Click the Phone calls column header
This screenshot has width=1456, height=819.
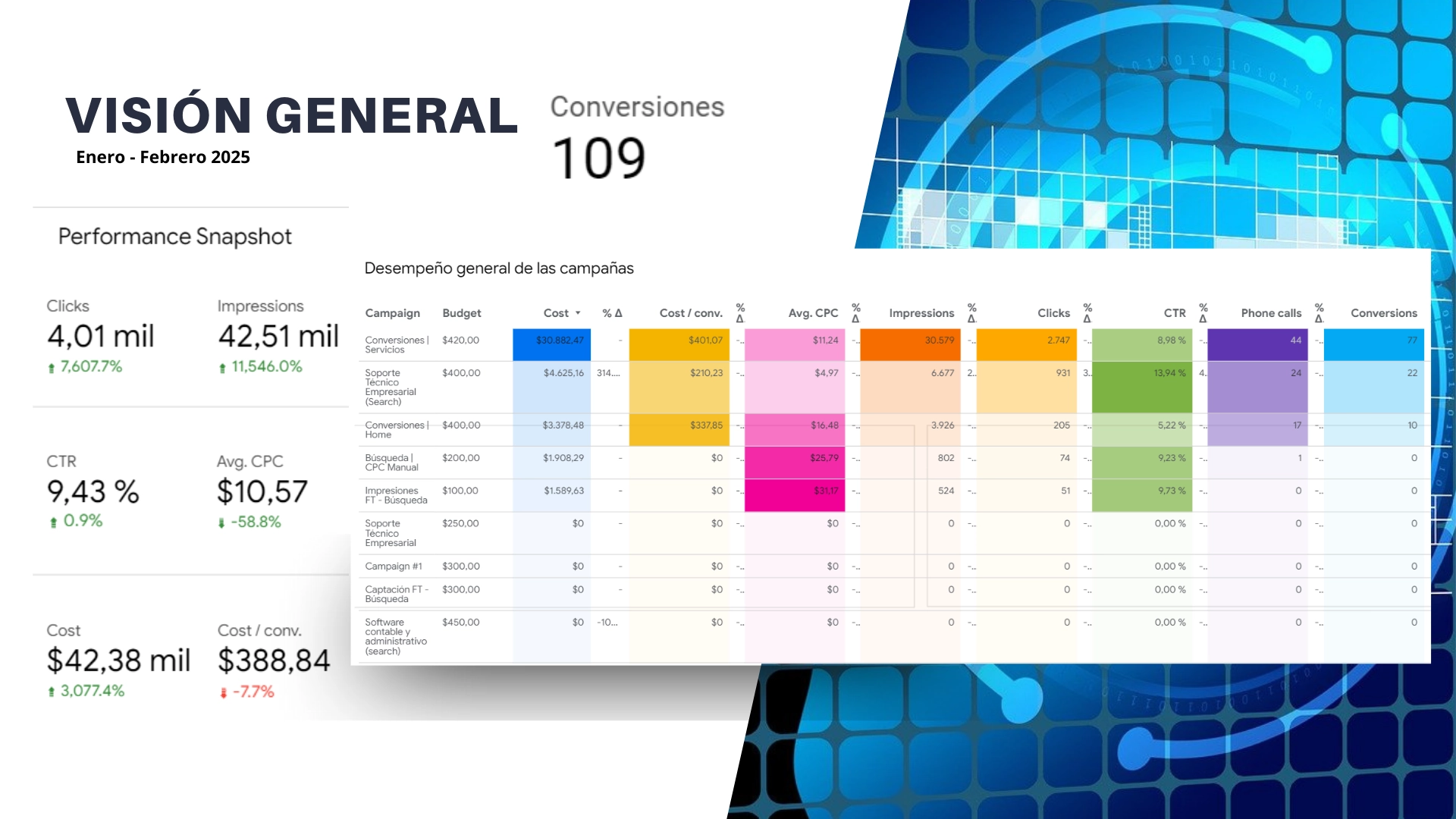(x=1270, y=313)
